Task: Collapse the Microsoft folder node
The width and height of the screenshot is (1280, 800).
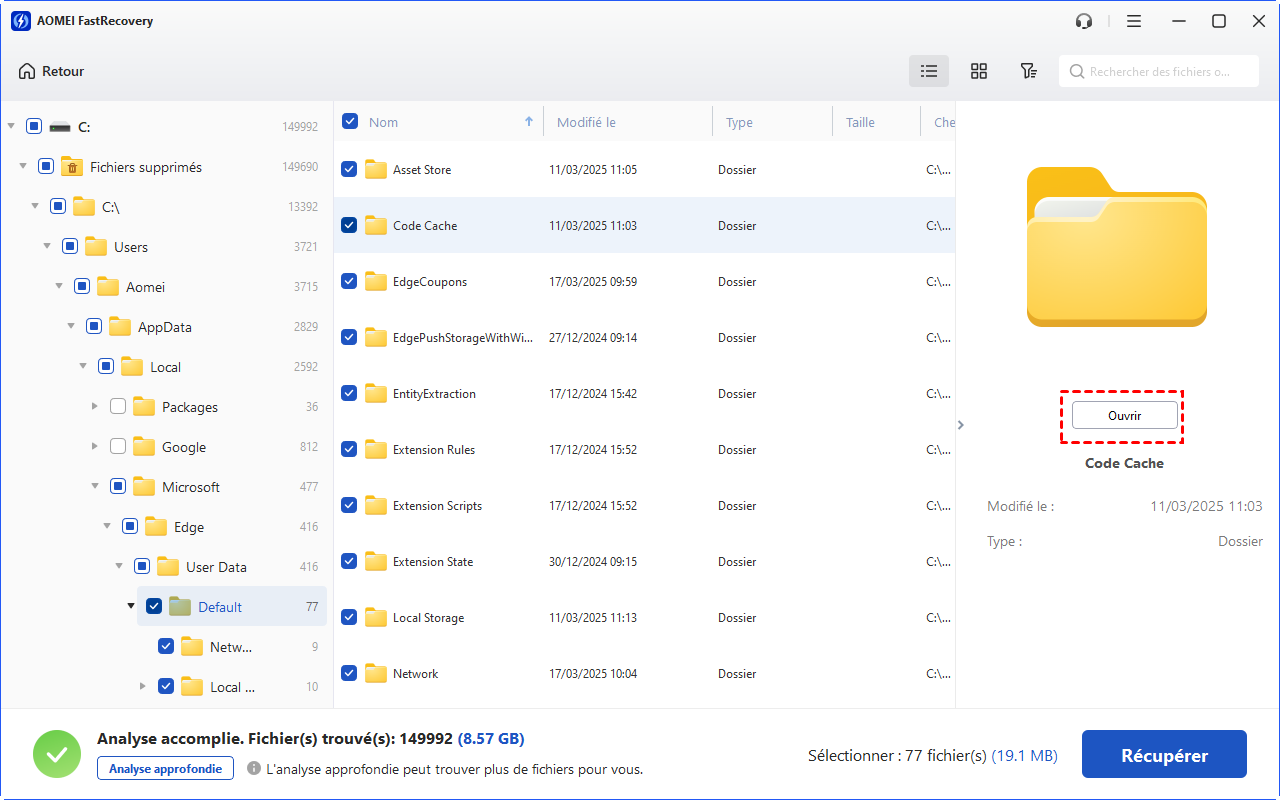Action: click(x=95, y=487)
